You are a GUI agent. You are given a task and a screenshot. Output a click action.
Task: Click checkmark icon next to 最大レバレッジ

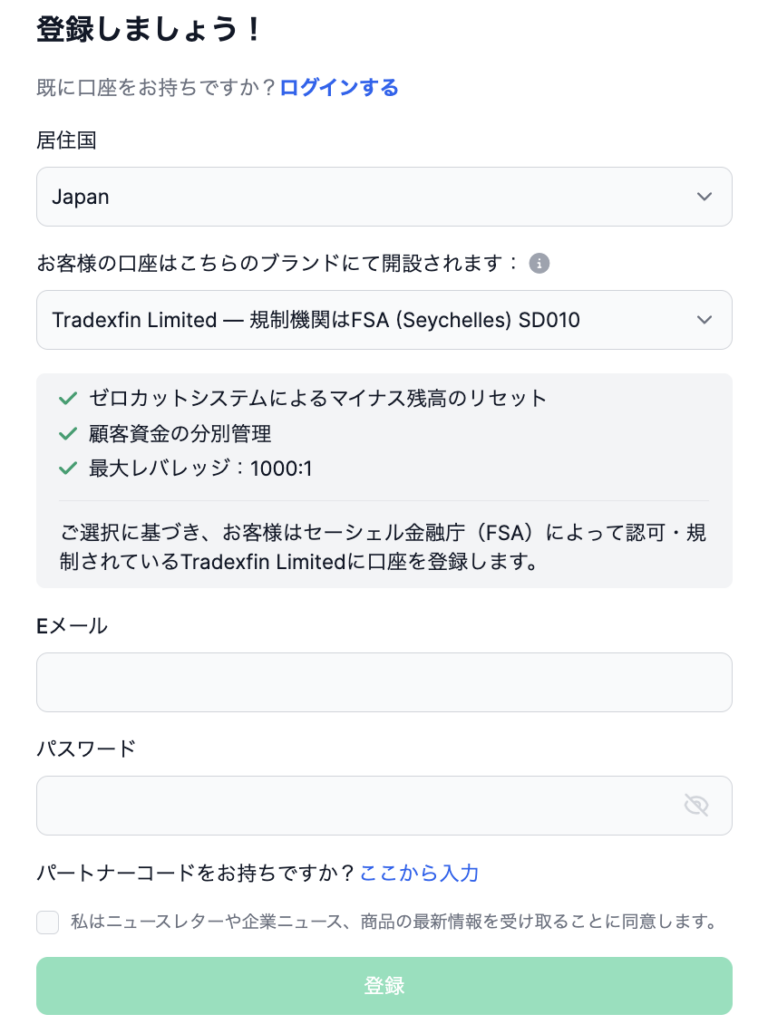click(x=68, y=468)
